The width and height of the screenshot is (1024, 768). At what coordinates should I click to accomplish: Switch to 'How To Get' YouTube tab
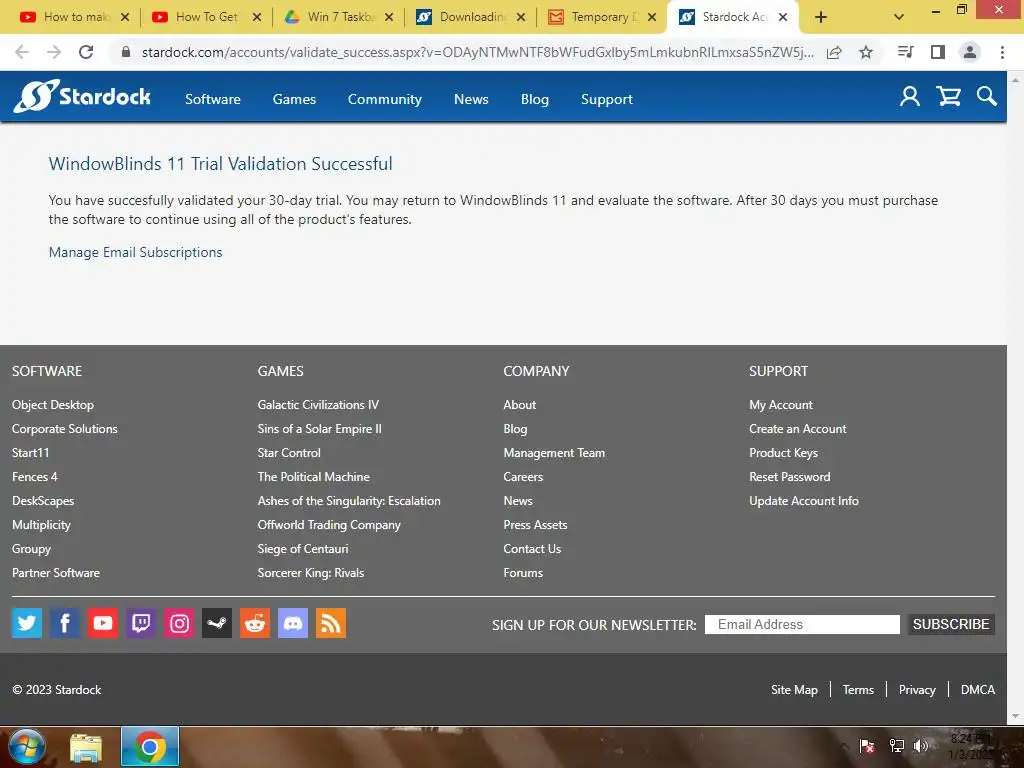206,17
